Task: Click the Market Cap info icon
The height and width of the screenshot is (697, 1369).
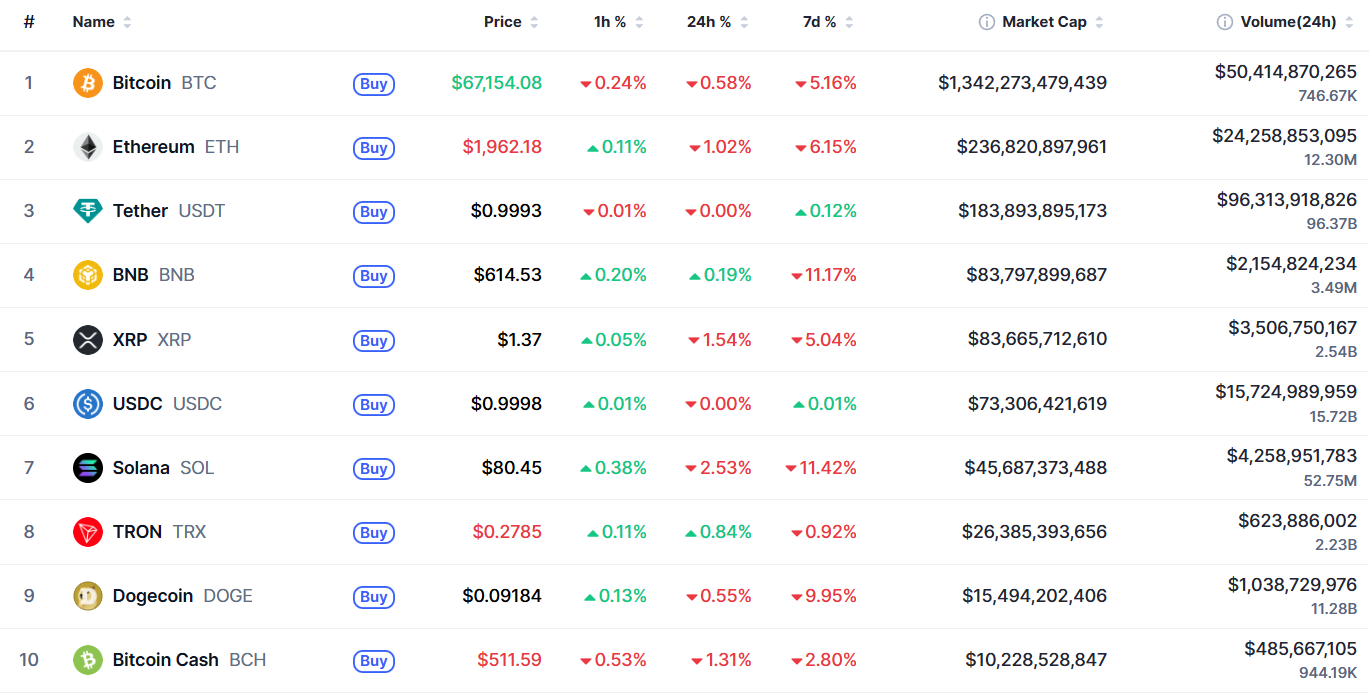Action: 987,22
